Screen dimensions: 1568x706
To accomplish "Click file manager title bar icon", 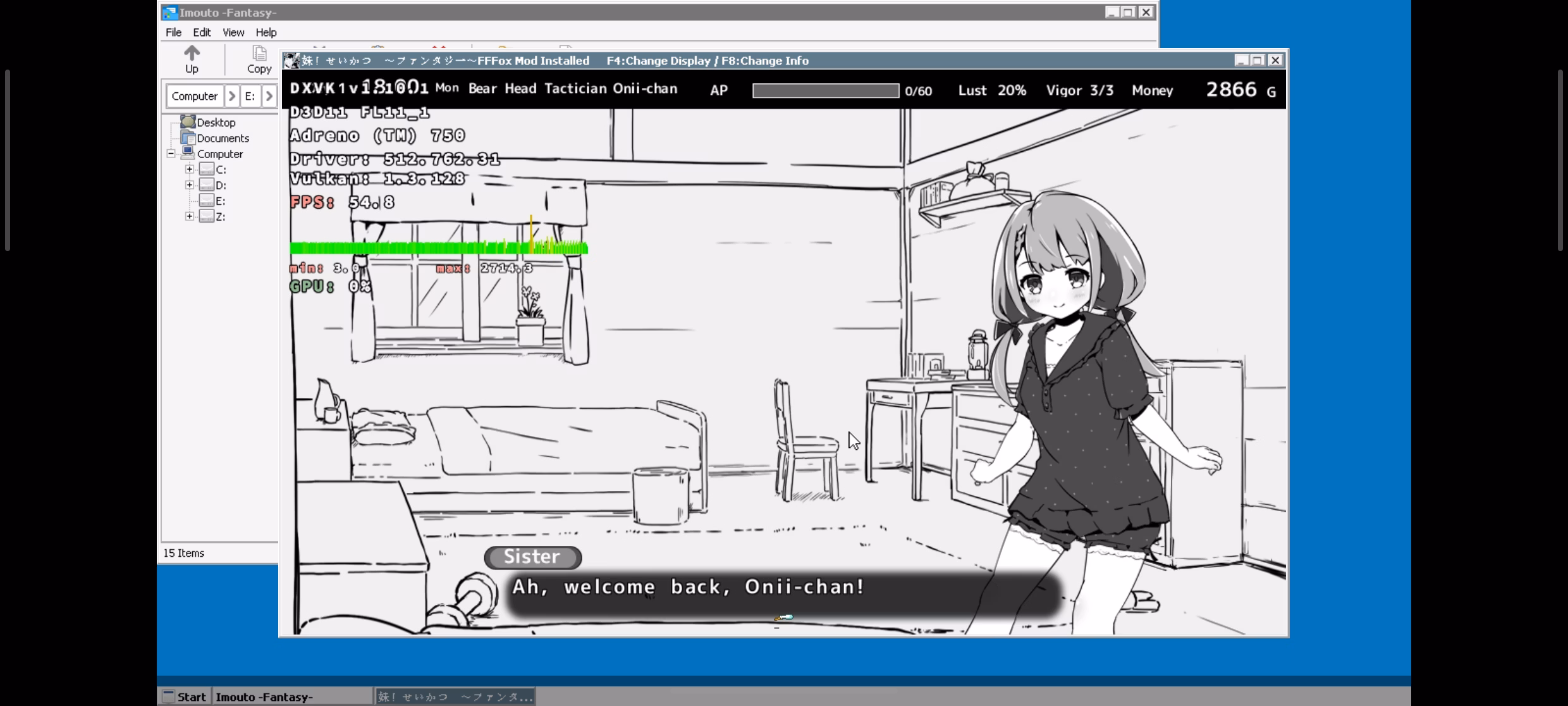I will coord(169,13).
